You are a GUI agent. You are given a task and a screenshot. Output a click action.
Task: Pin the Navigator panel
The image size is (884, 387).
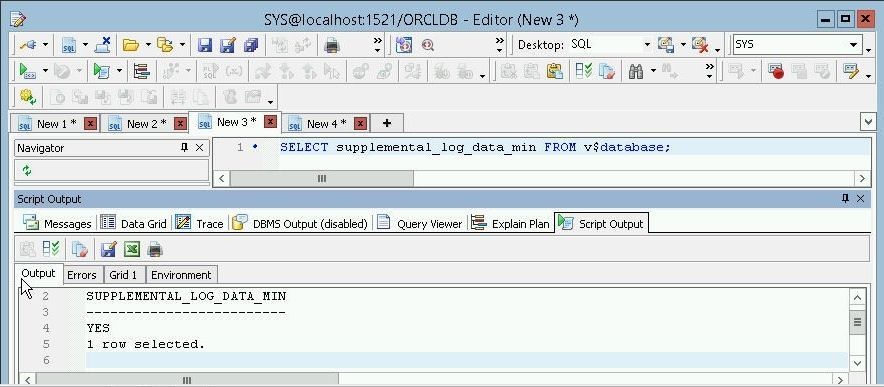click(184, 147)
